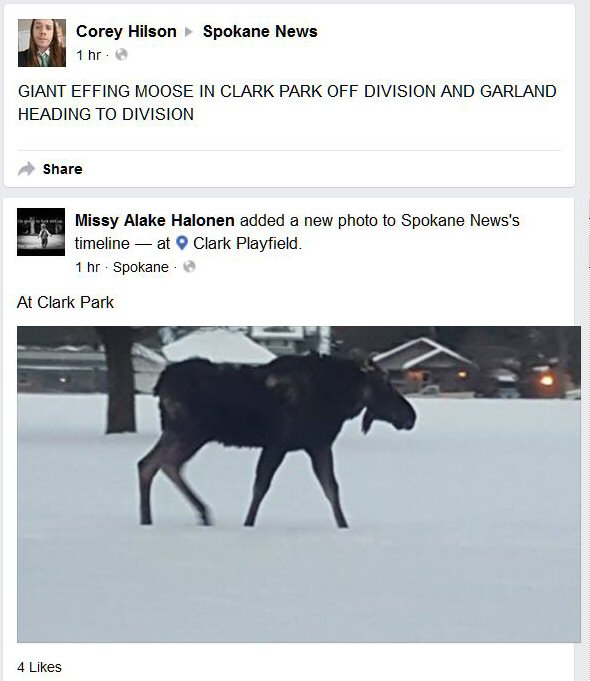
Task: Click the Missy Alake Halonen name link
Action: [155, 220]
